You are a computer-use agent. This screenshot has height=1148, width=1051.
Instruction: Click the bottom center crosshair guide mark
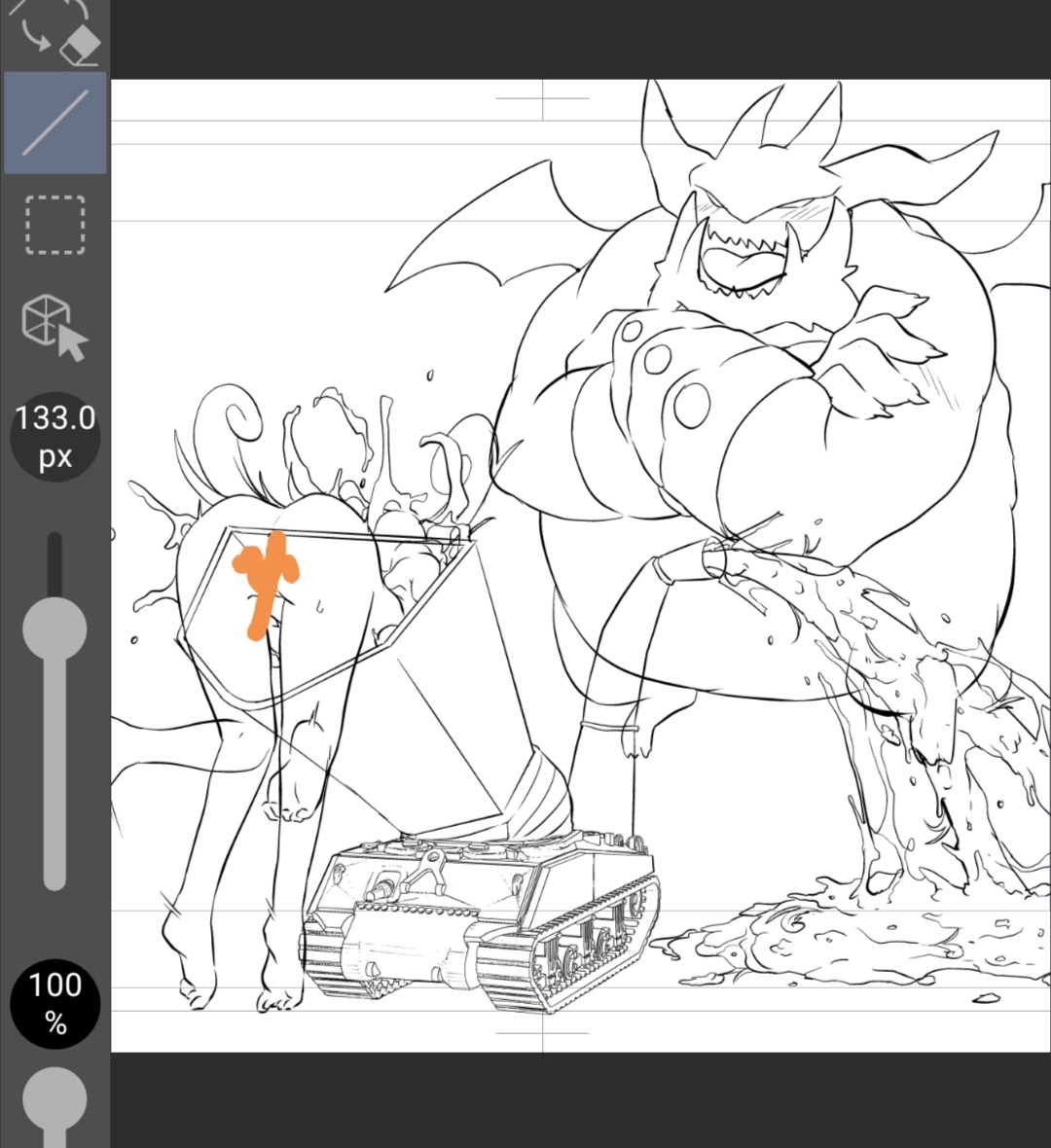(x=543, y=1033)
